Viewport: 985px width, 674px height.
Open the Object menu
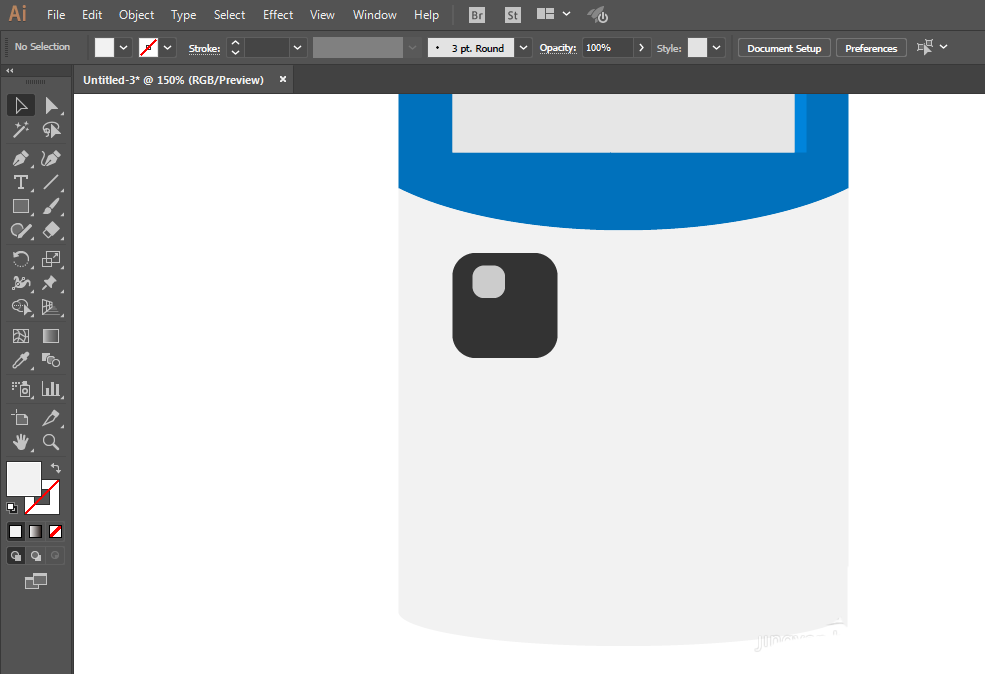[x=136, y=14]
